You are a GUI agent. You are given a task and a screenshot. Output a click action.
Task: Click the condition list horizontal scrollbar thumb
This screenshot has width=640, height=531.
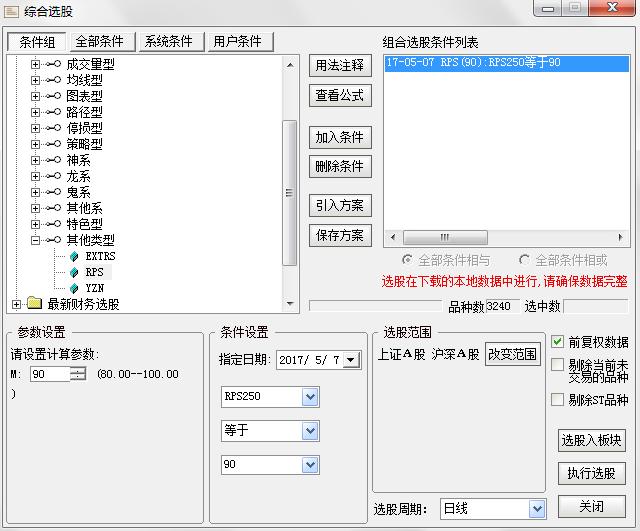coord(445,237)
